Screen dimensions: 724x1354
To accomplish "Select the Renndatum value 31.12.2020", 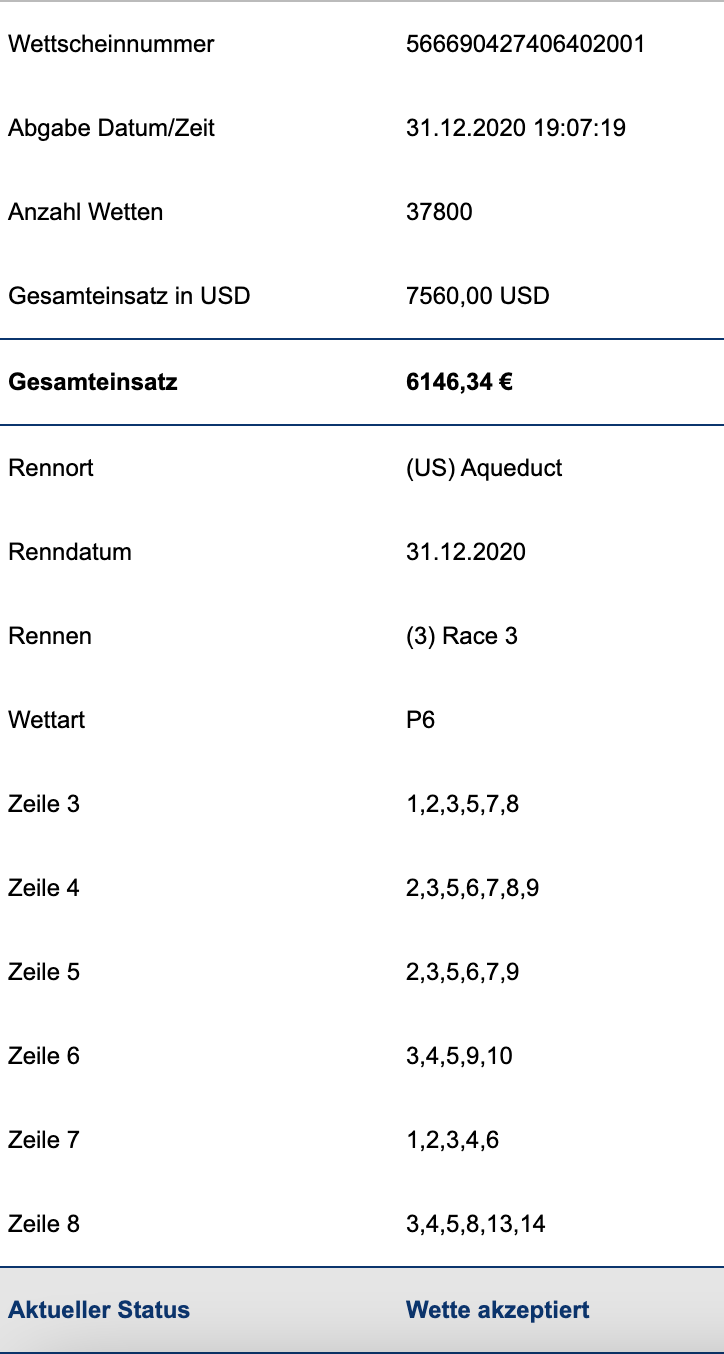I will tap(466, 552).
